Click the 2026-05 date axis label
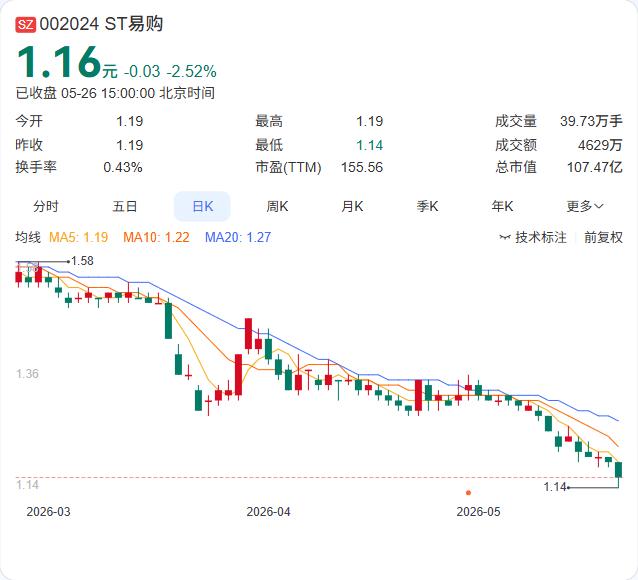The width and height of the screenshot is (638, 580). point(478,512)
